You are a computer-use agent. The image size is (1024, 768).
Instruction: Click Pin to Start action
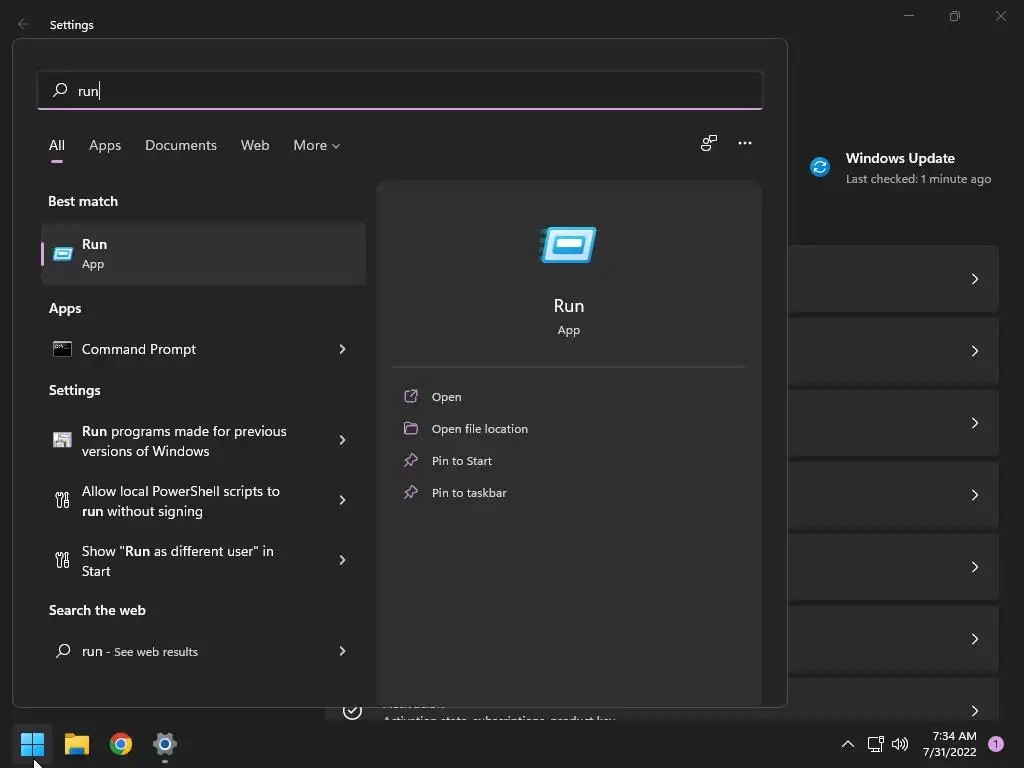[x=462, y=461]
